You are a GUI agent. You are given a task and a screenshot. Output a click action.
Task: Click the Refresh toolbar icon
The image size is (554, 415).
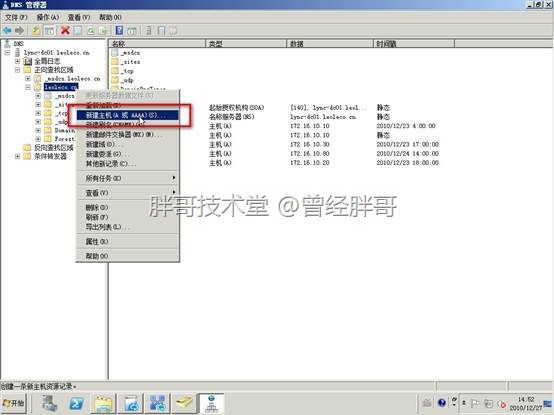pyautogui.click(x=90, y=31)
